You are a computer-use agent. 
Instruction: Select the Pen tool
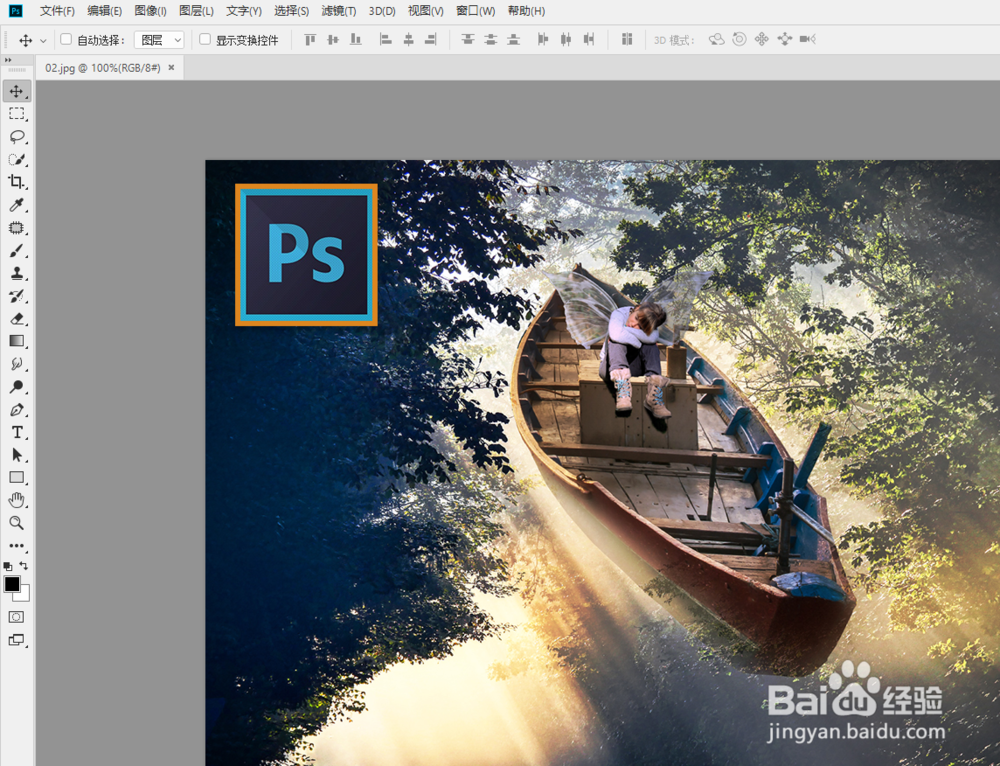(x=17, y=409)
